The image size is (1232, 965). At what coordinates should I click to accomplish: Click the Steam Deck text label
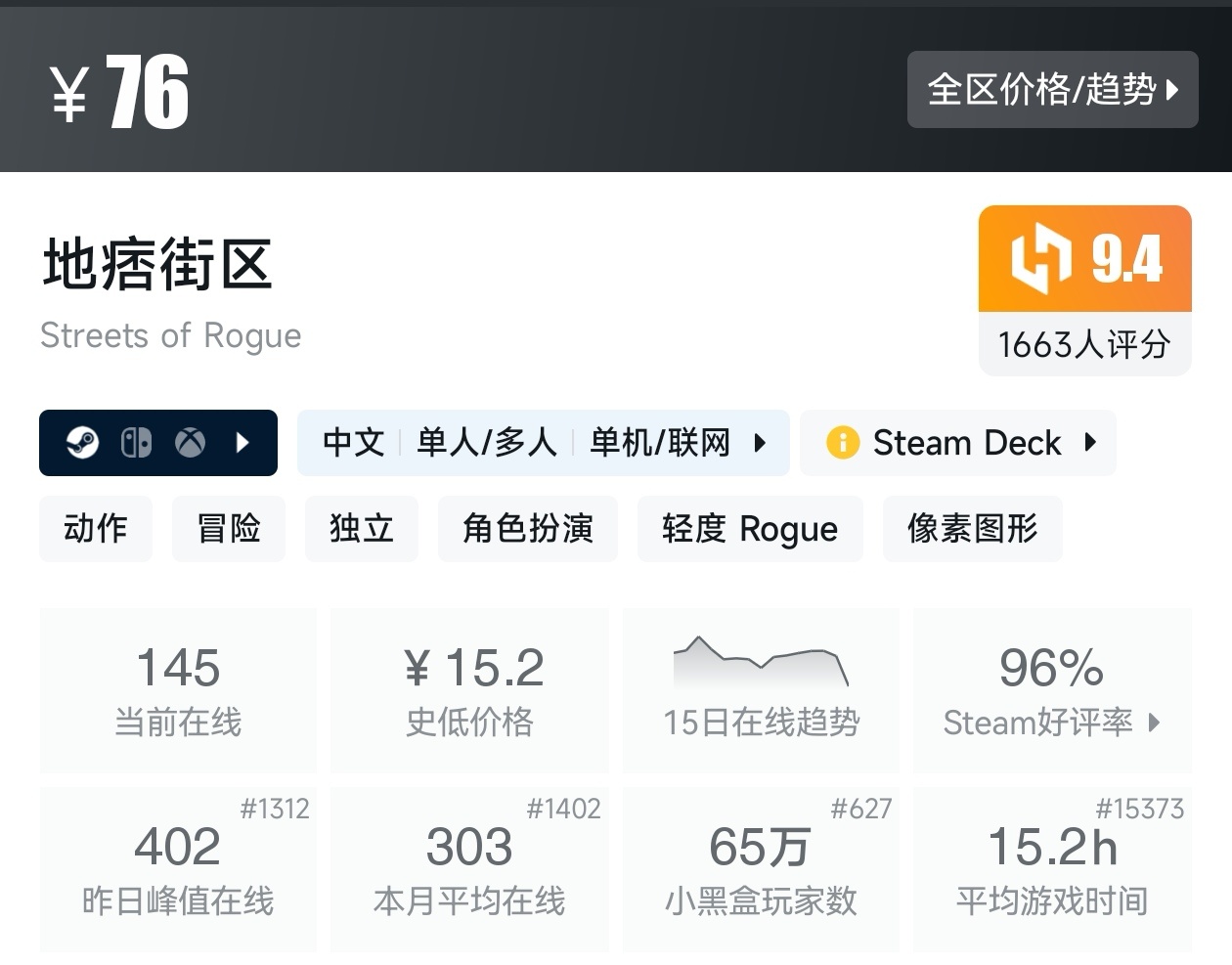pos(967,443)
